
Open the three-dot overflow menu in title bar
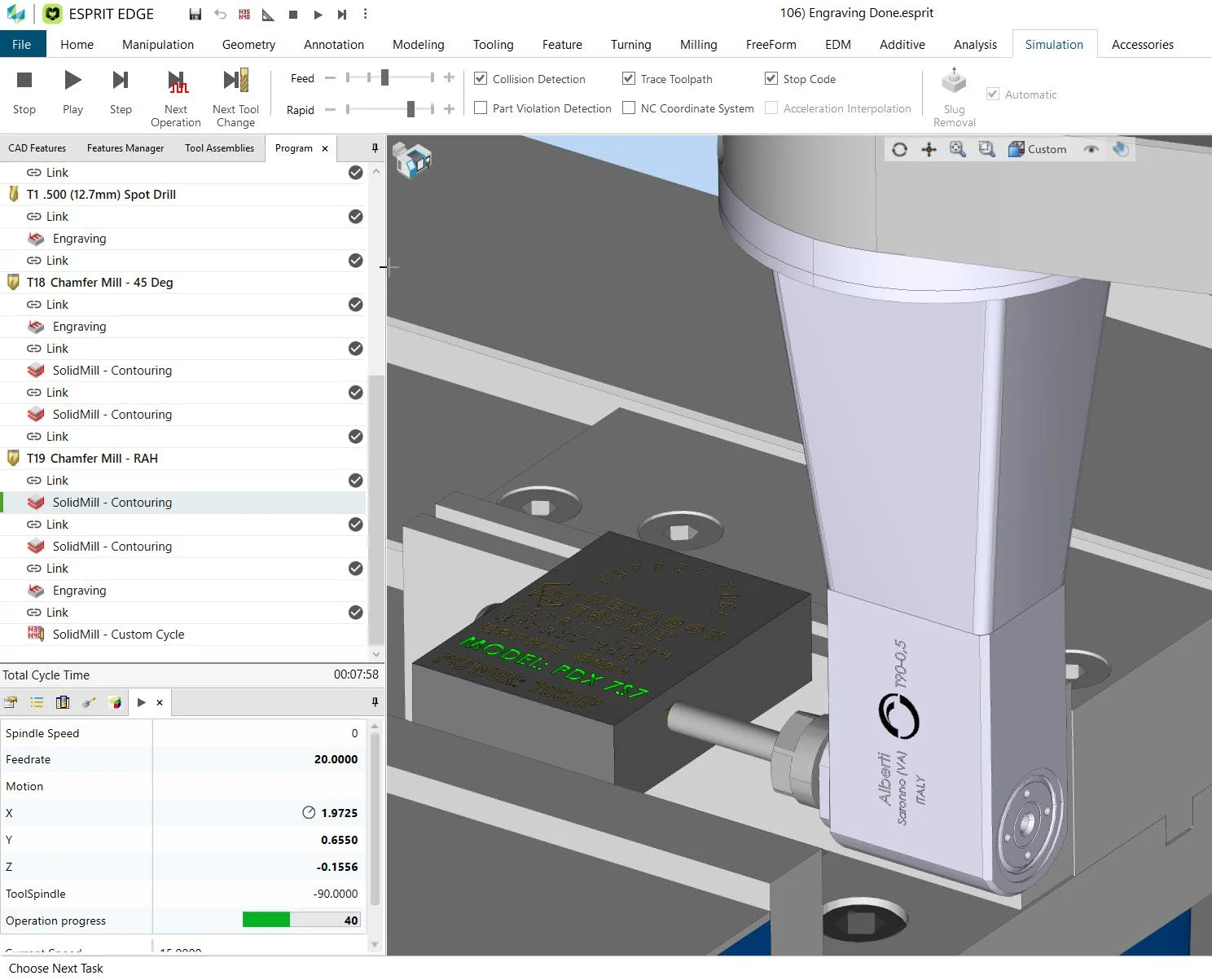pyautogui.click(x=365, y=14)
